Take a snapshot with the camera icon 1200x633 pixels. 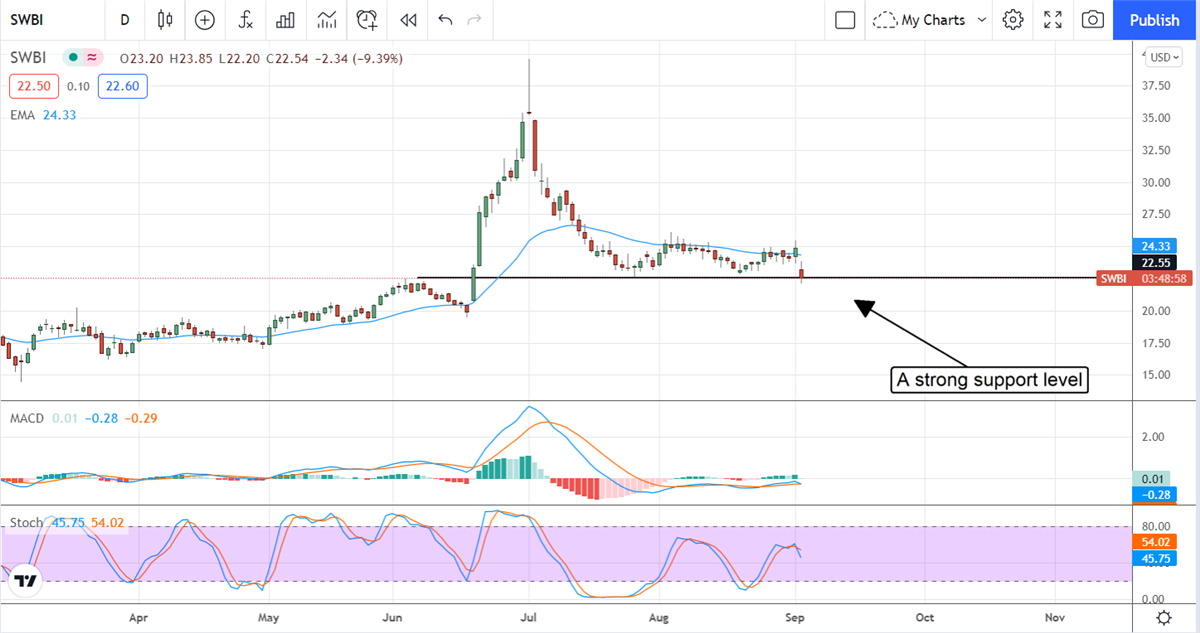1093,19
